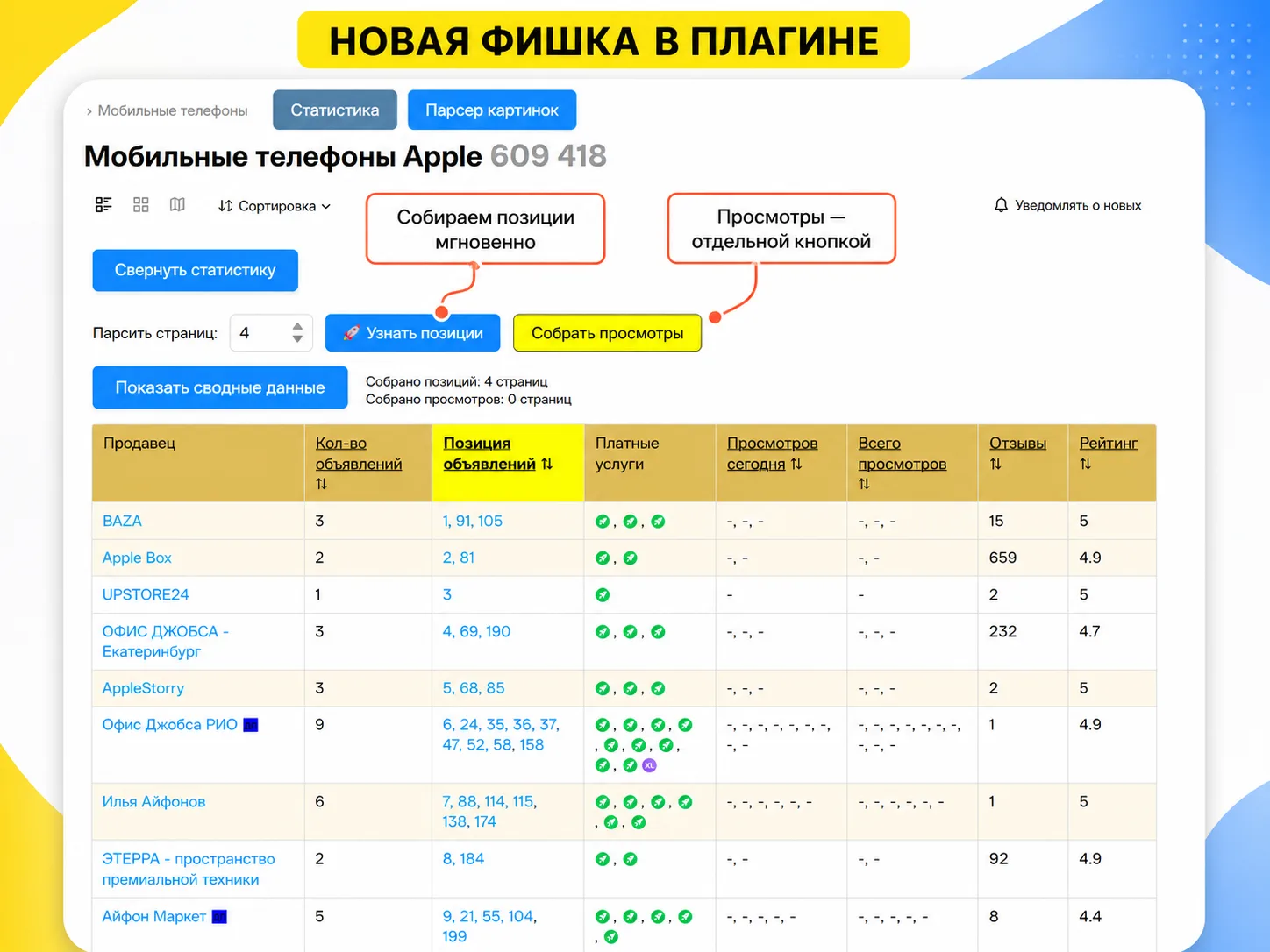Open map view icon
The image size is (1270, 952).
177,204
